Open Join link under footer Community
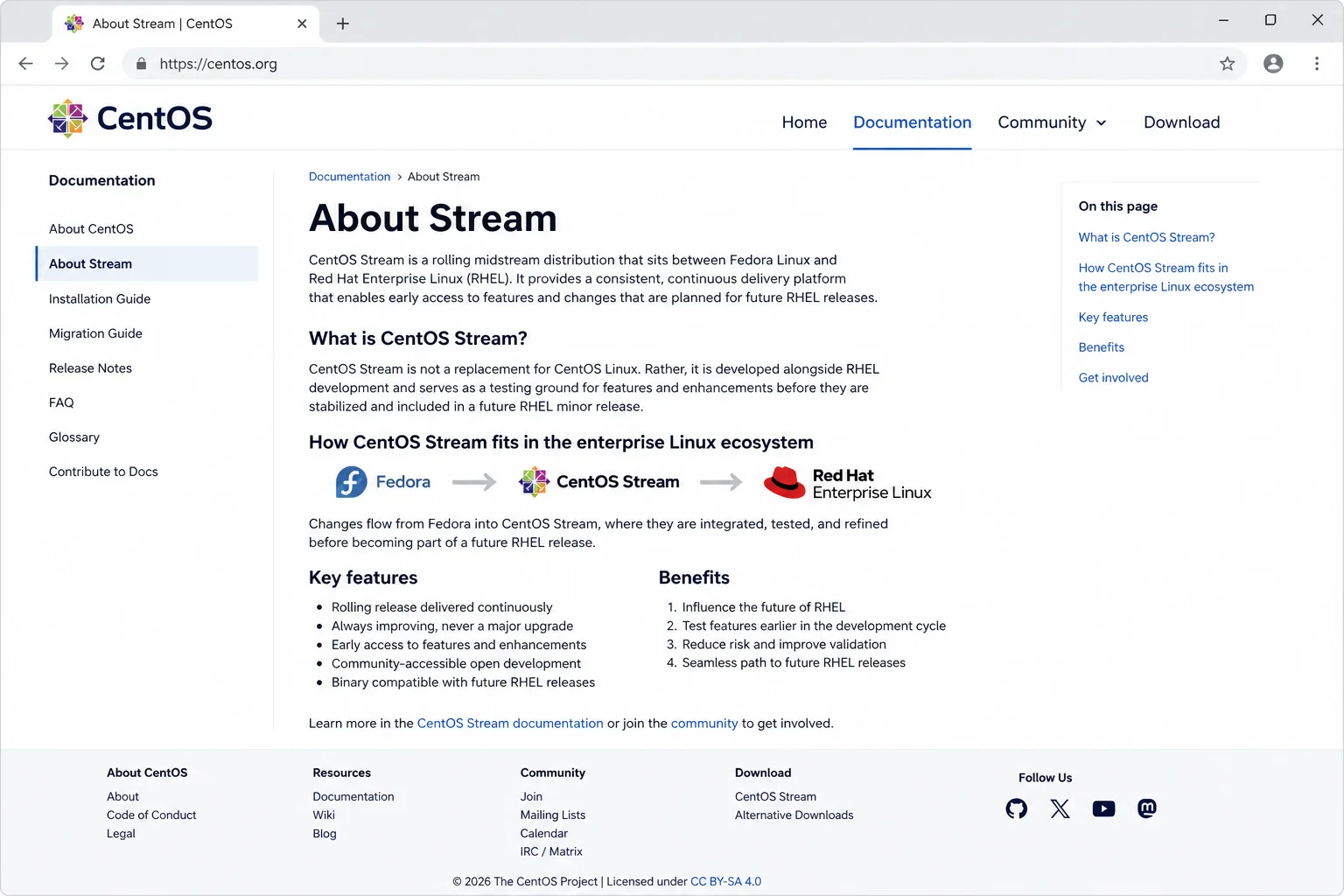1344x896 pixels. click(531, 796)
